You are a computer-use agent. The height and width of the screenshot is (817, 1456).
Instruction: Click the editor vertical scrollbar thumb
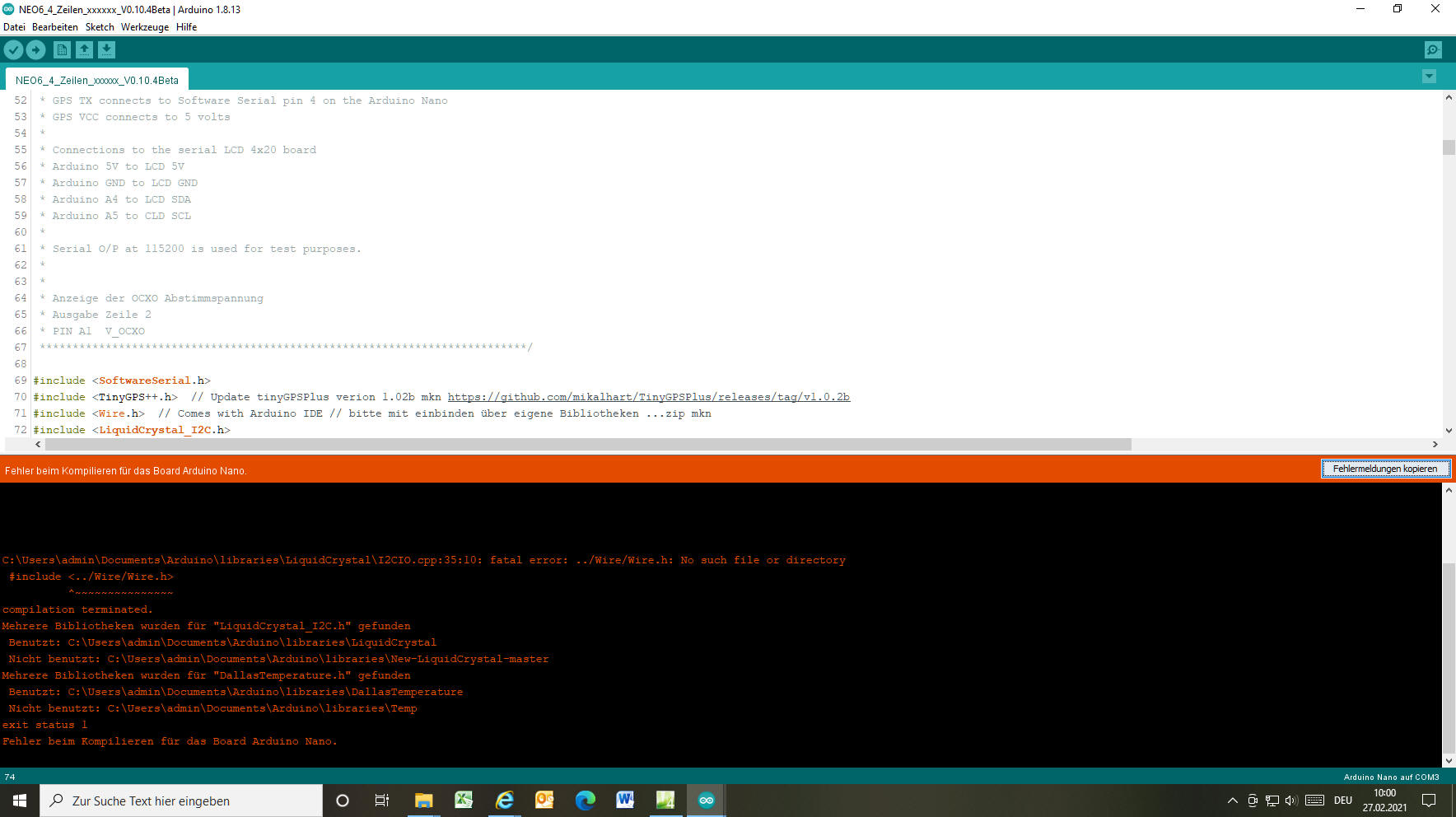point(1449,147)
